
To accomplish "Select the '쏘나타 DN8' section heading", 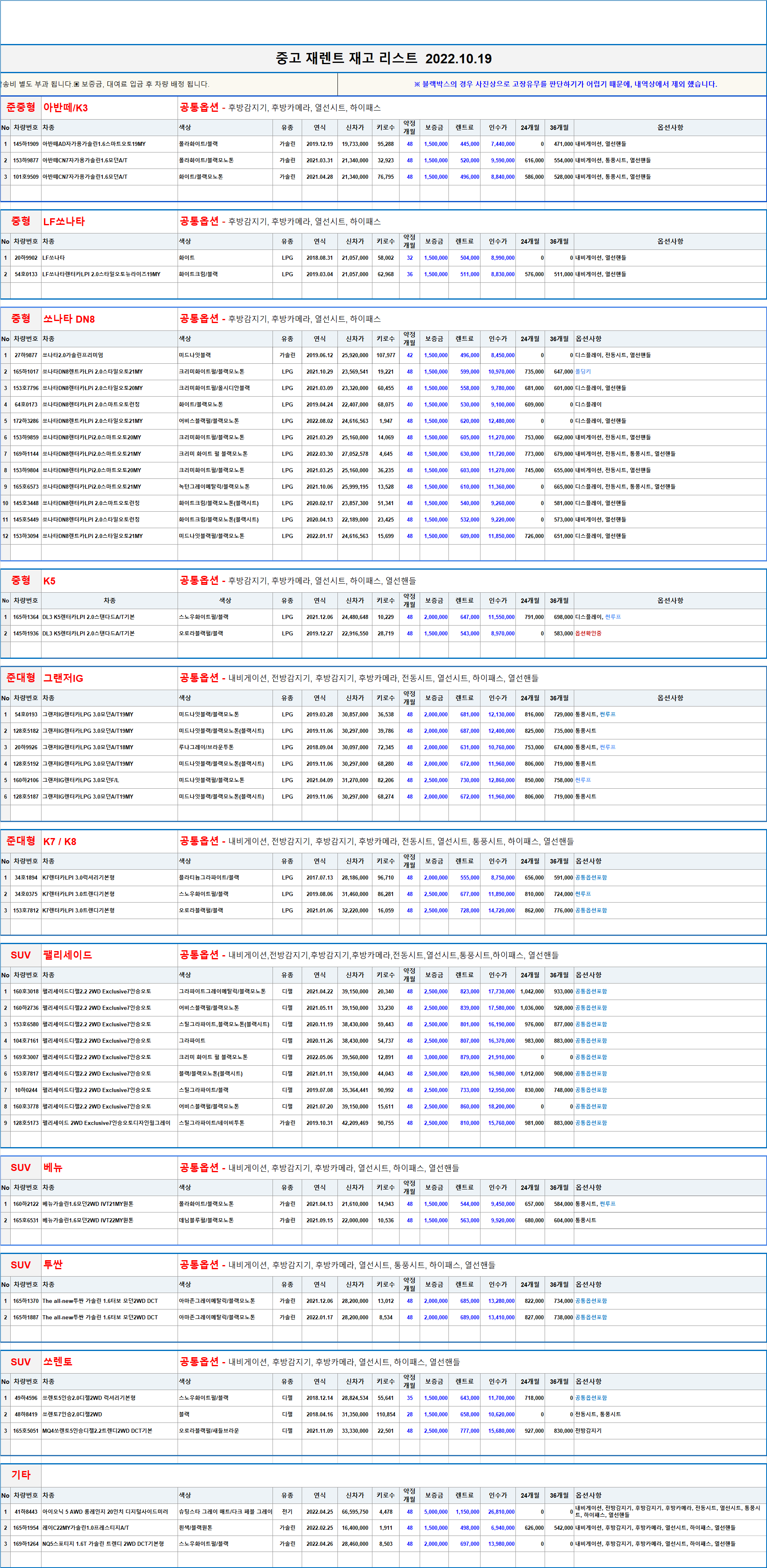I will [69, 319].
